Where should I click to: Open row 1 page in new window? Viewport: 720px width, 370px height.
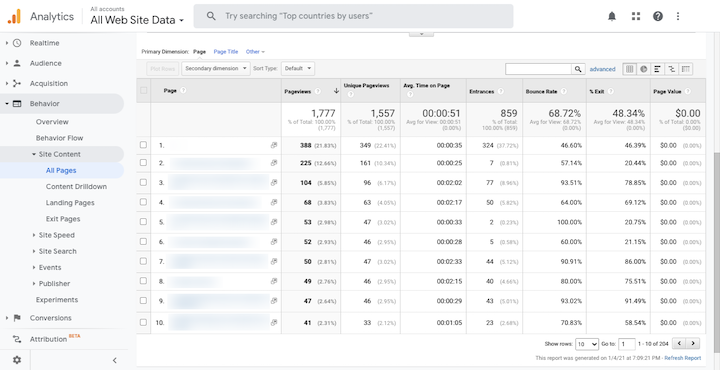point(274,145)
